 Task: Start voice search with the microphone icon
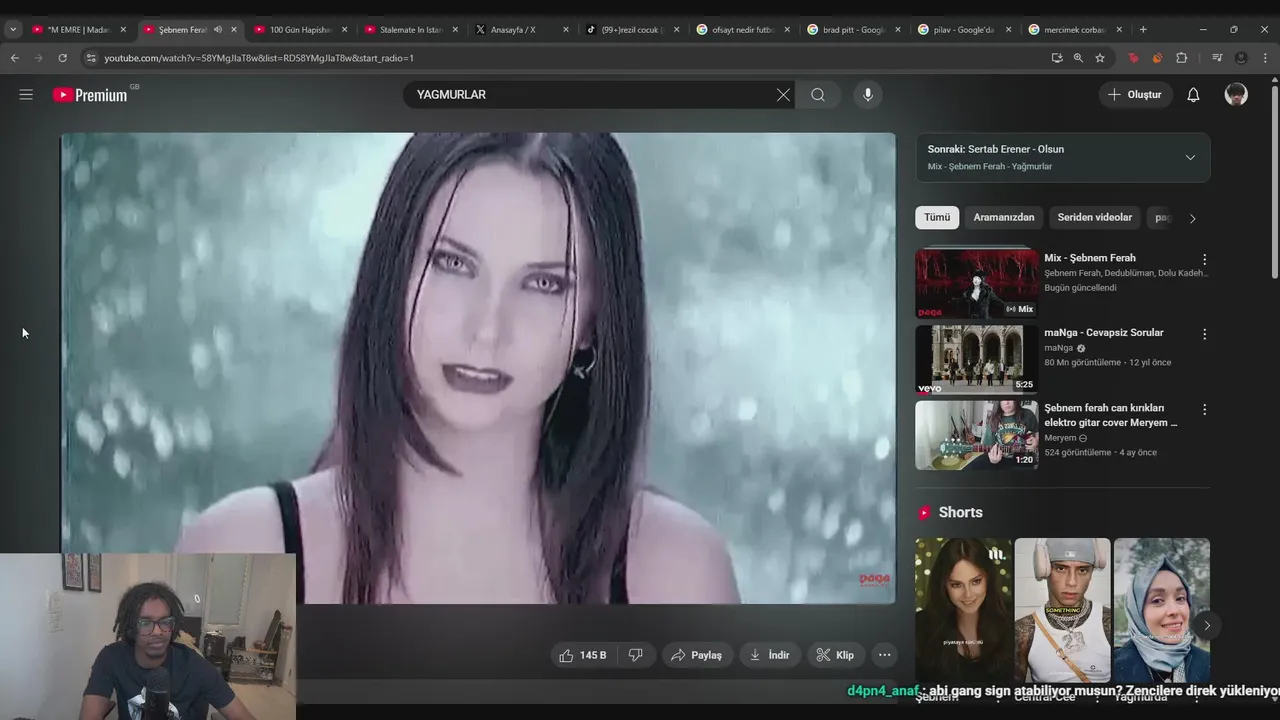coord(868,95)
